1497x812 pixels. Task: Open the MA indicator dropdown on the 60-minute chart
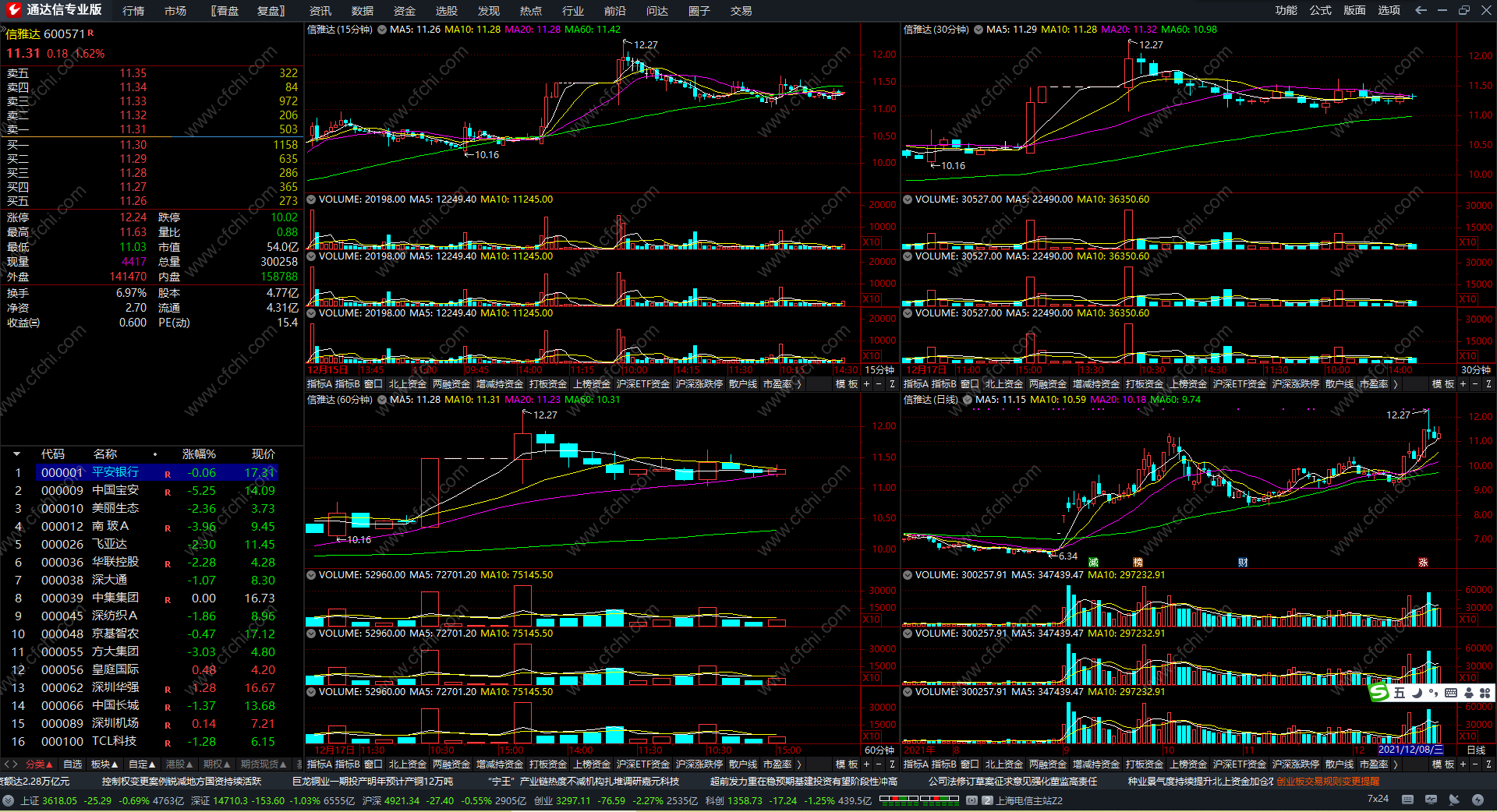(x=382, y=400)
